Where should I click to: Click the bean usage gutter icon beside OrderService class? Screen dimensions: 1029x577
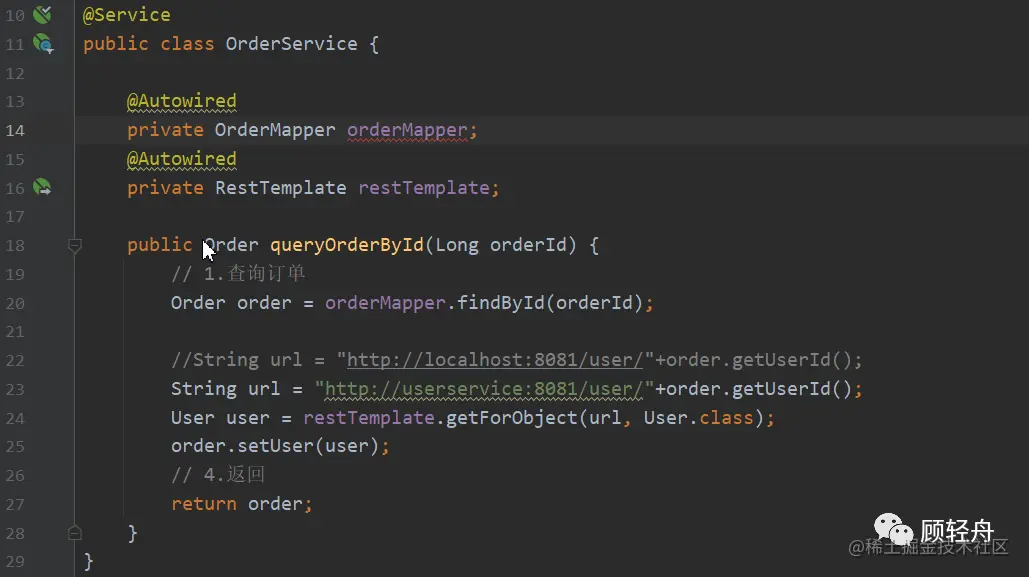click(43, 44)
